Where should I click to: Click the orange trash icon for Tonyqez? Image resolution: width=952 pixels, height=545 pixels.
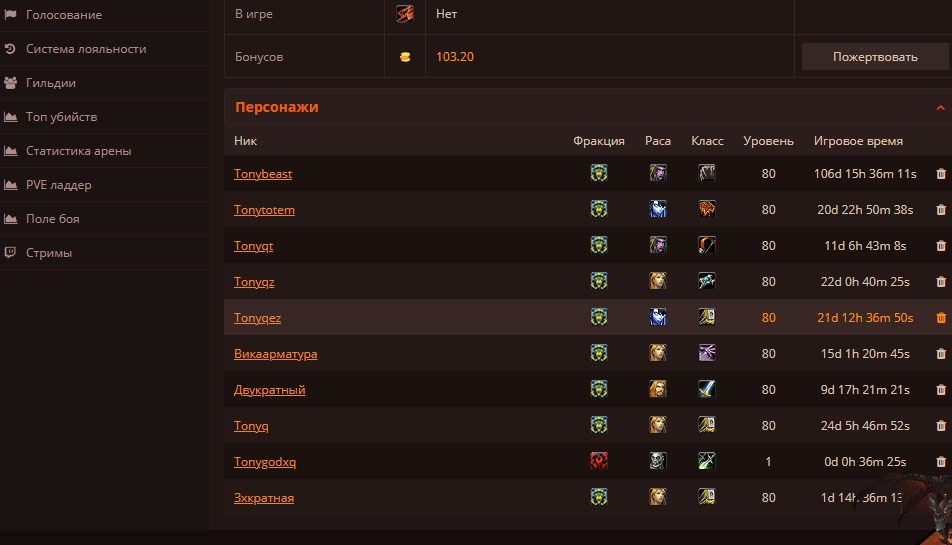940,317
